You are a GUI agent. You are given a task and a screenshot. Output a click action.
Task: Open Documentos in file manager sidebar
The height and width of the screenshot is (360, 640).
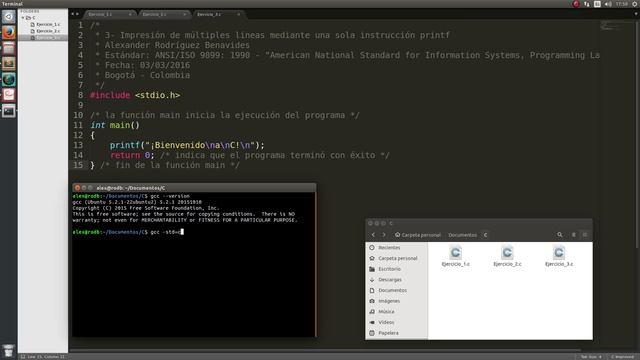(396, 290)
